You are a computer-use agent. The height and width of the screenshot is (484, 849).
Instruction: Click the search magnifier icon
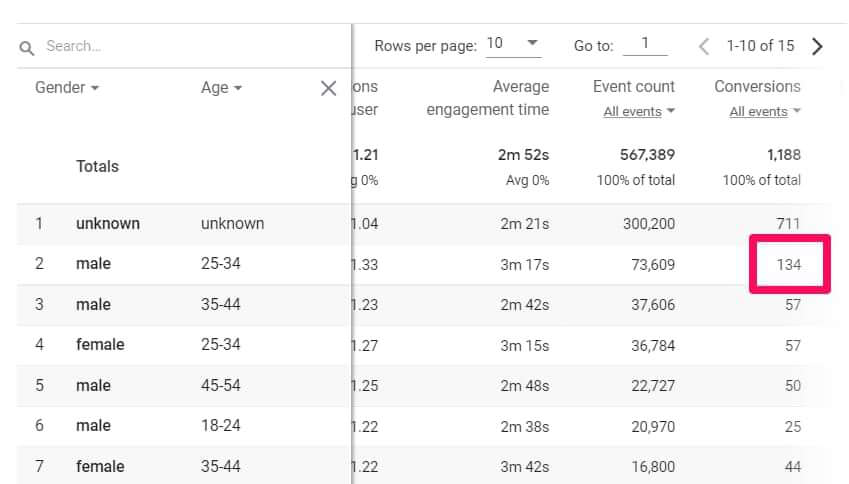[27, 47]
